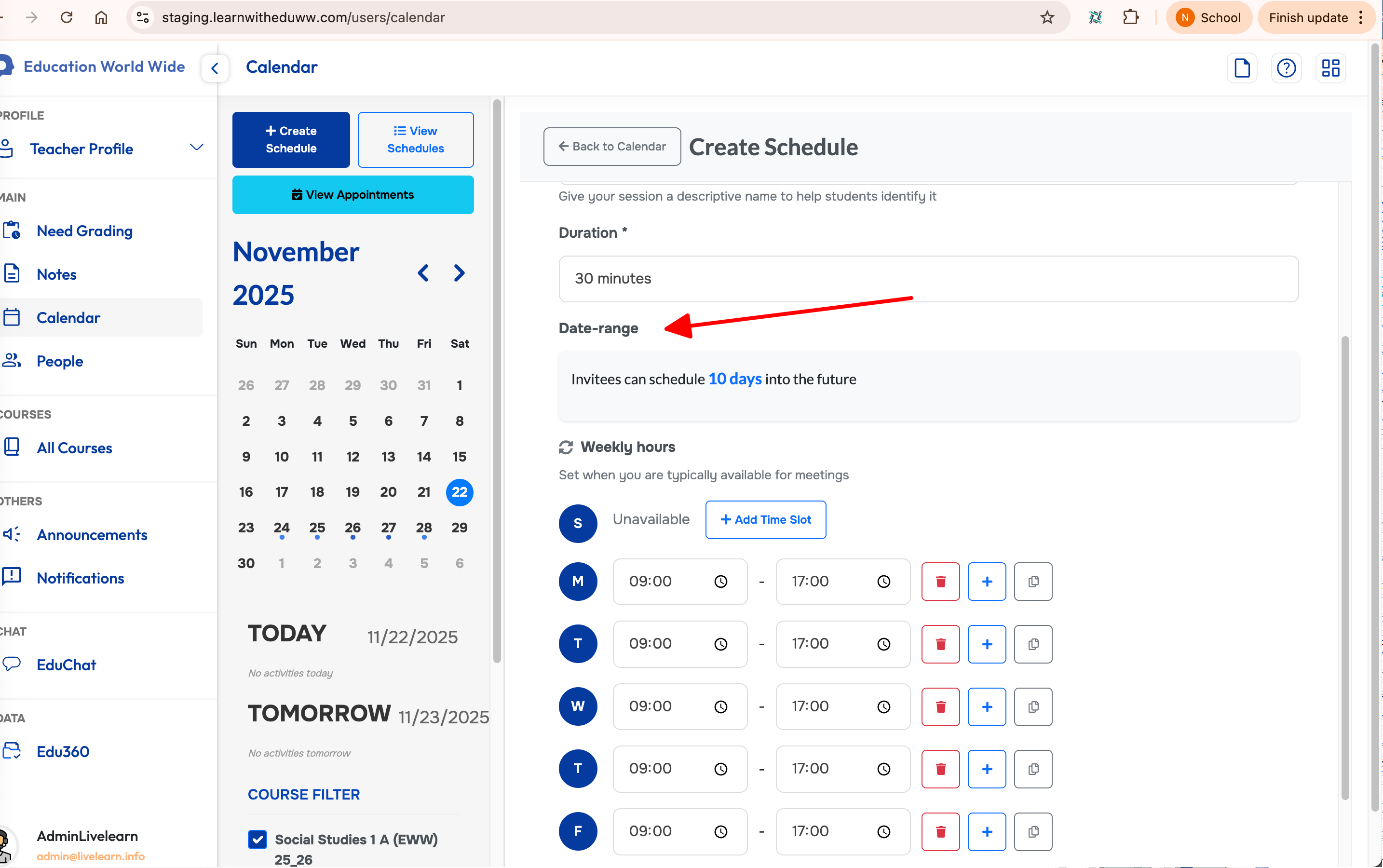
Task: Copy Wednesday's hours with the duplicate icon
Action: [1032, 706]
